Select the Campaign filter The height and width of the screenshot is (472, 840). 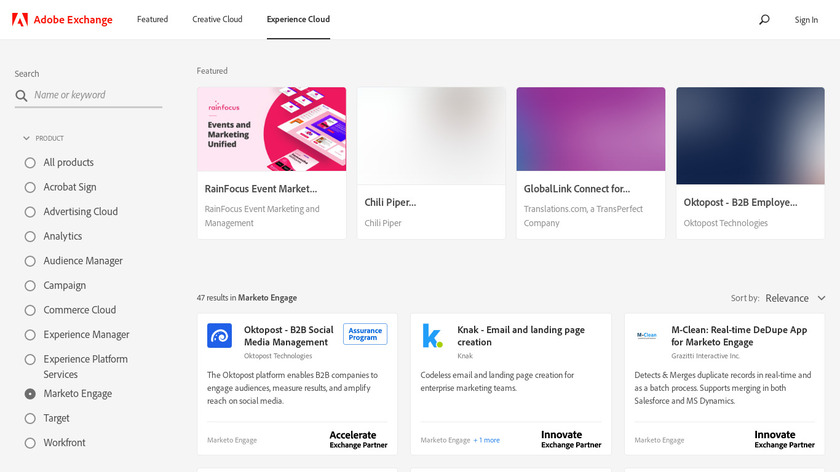[30, 286]
